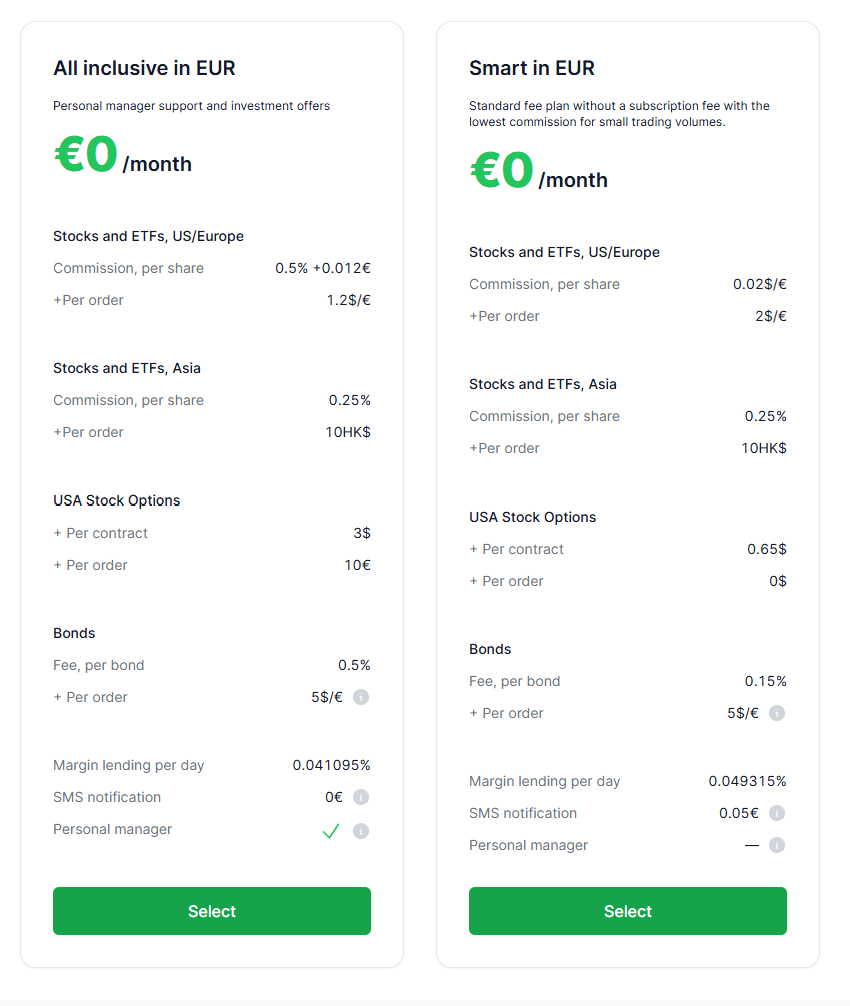Click "Stocks and ETFs, Asia" in the Smart card

pyautogui.click(x=543, y=384)
